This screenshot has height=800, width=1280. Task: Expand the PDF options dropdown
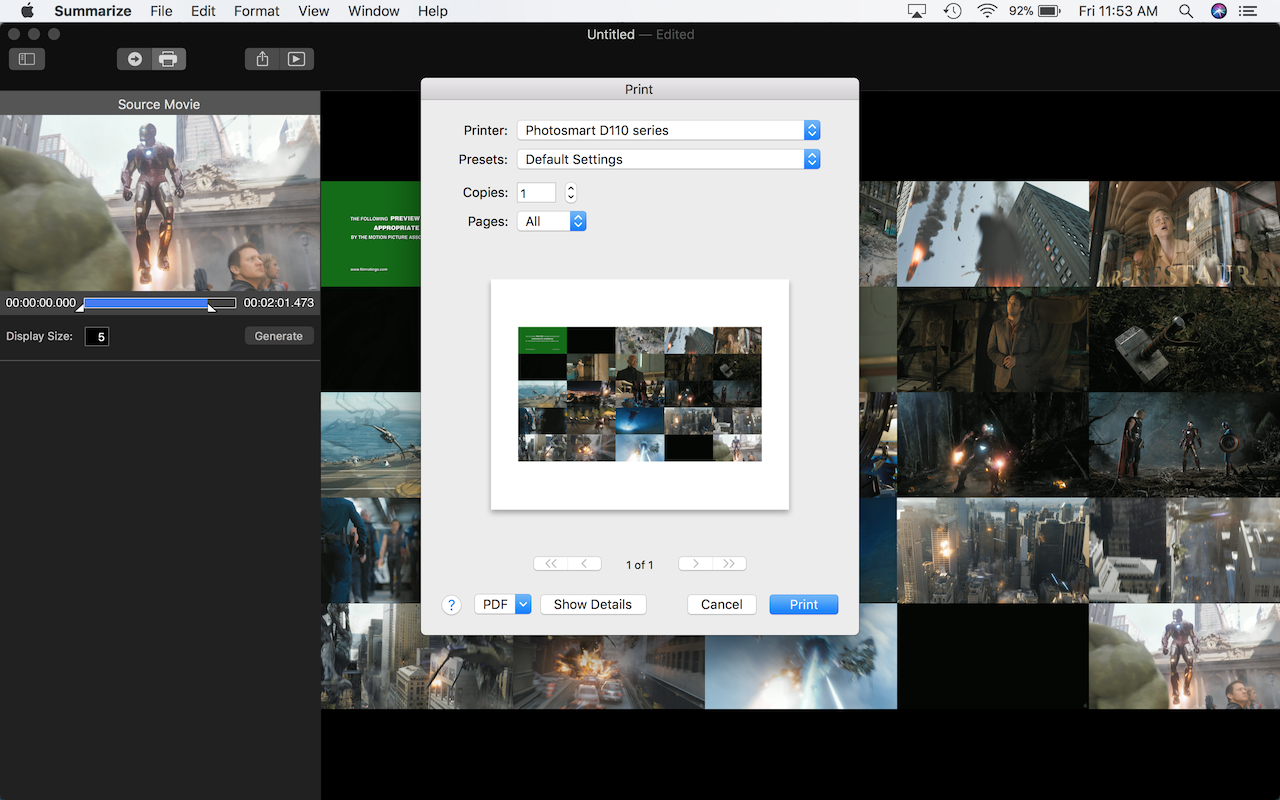[523, 604]
